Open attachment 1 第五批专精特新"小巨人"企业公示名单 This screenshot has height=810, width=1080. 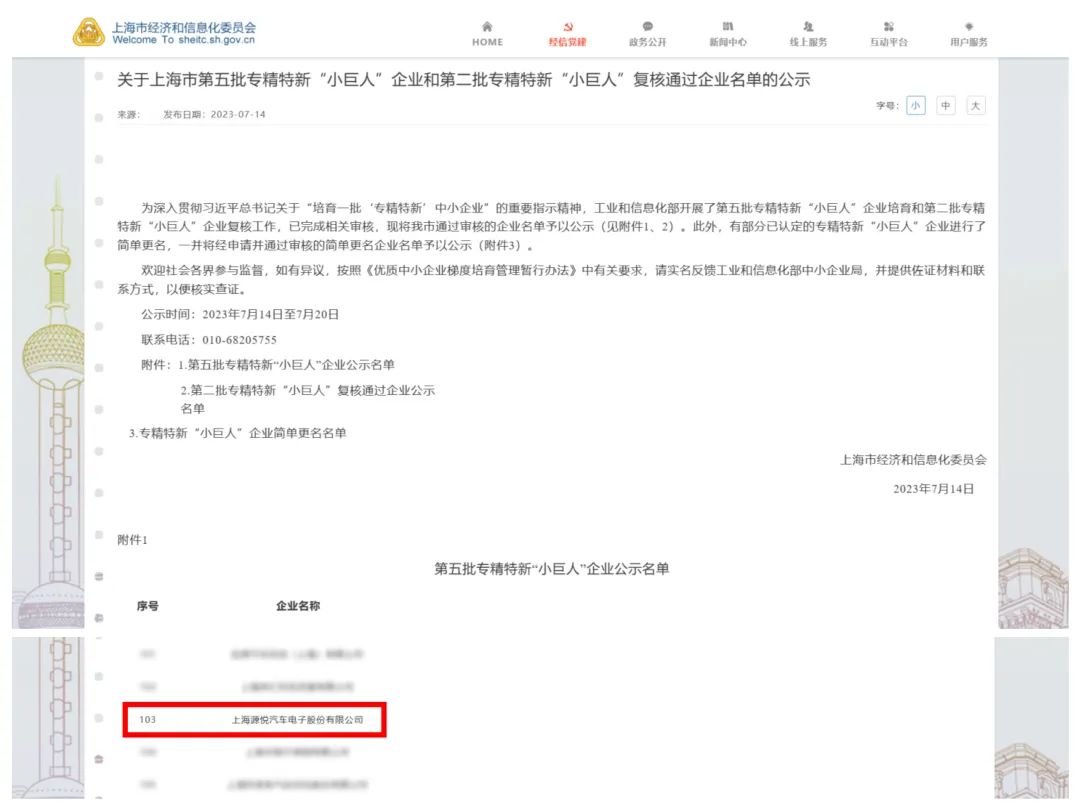(287, 365)
